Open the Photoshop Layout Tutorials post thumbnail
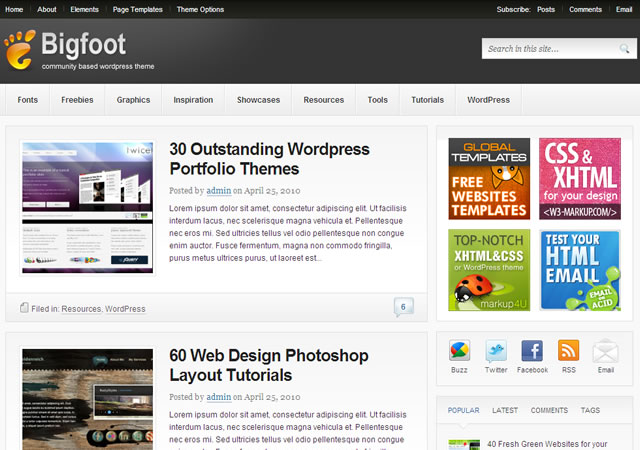Image resolution: width=640 pixels, height=450 pixels. pyautogui.click(x=87, y=399)
